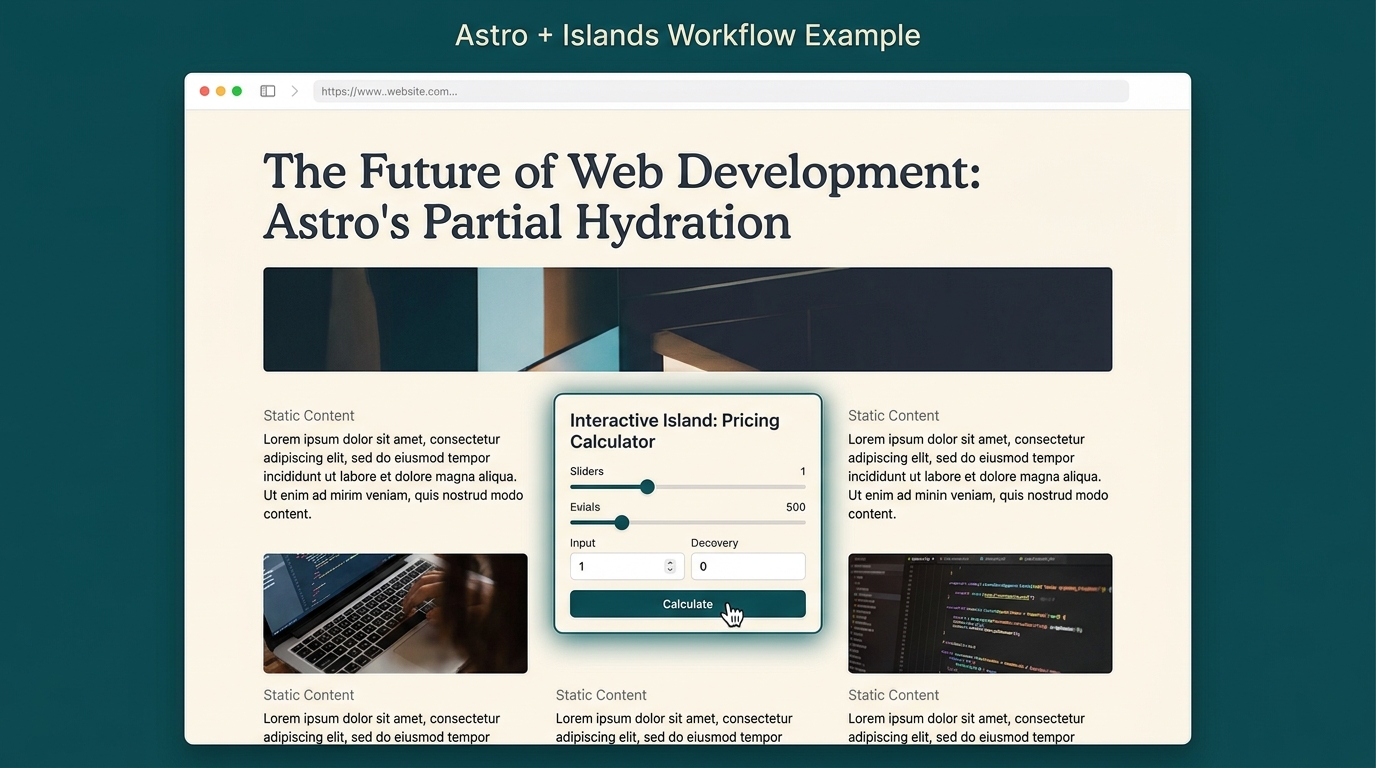Click the "Decovery" field label
The height and width of the screenshot is (768, 1376).
pos(715,543)
